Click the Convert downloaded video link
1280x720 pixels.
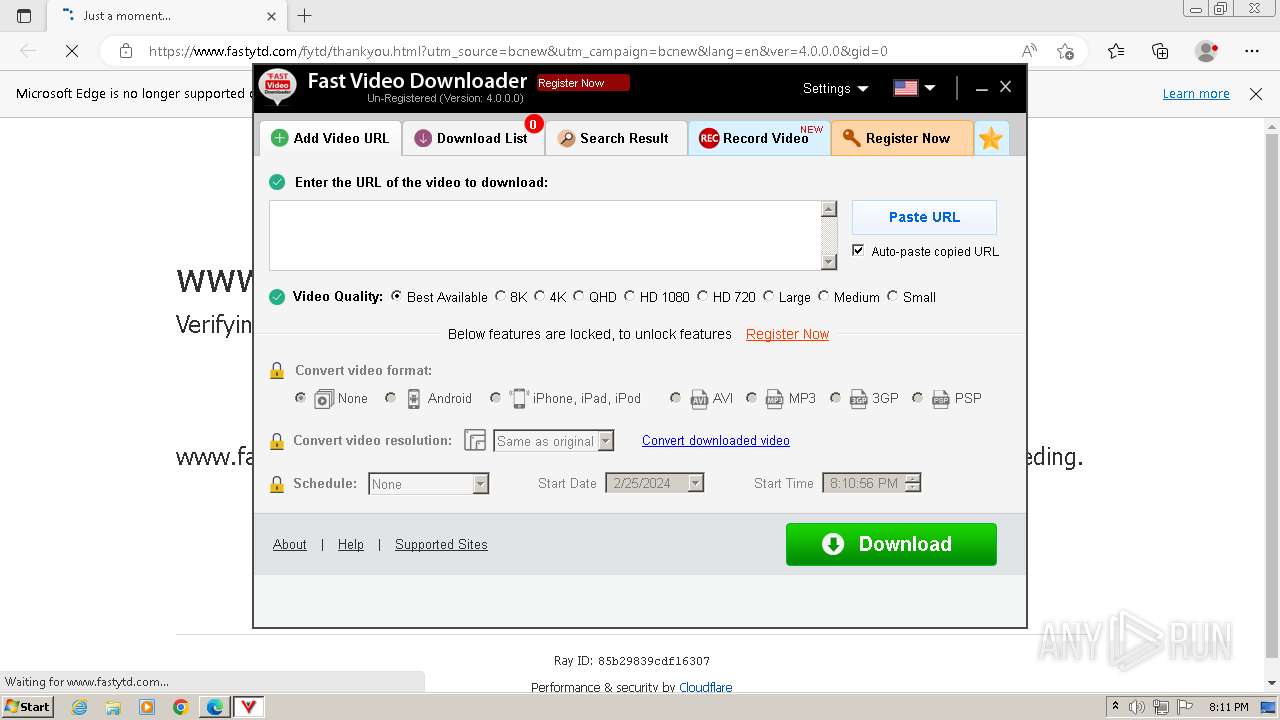click(716, 440)
